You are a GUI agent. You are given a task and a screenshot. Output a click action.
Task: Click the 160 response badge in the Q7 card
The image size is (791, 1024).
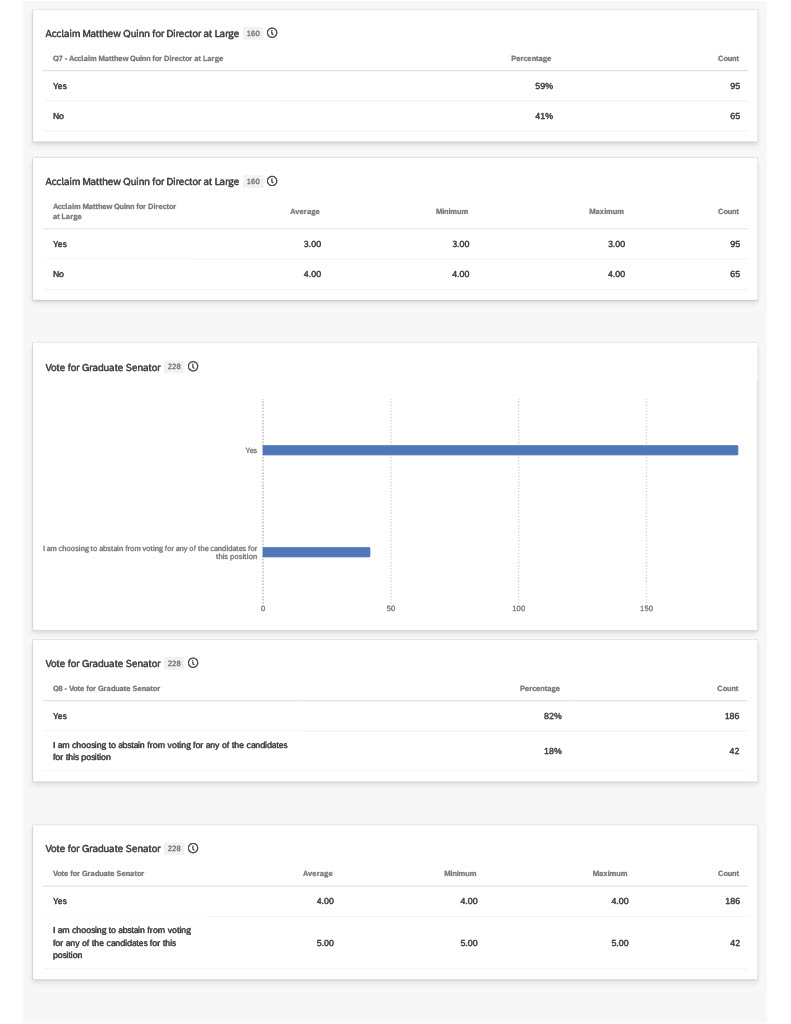click(x=253, y=33)
